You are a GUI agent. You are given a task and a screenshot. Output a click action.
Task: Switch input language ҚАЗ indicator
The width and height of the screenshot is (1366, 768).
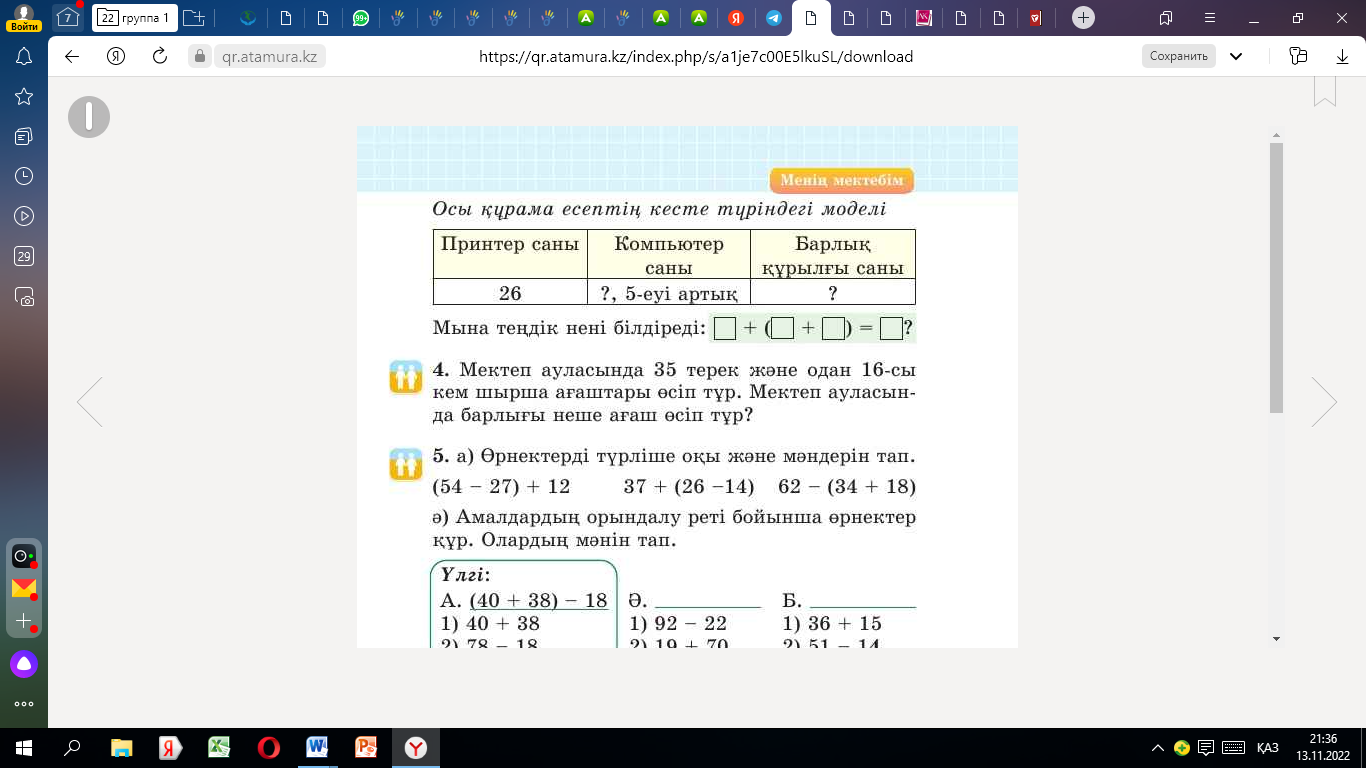click(1268, 747)
